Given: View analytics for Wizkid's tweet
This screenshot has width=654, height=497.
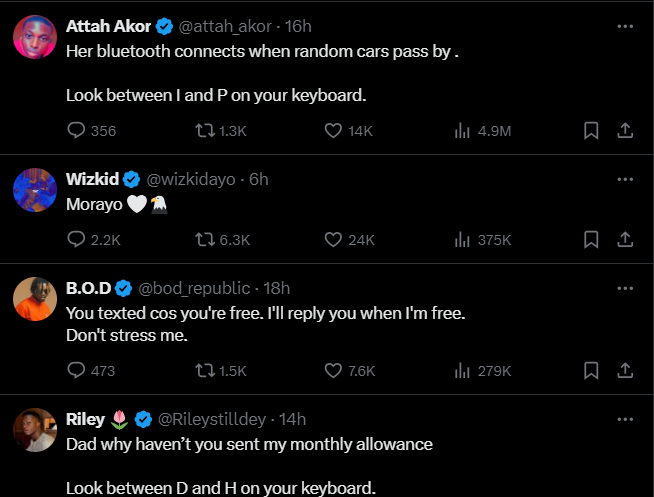Looking at the screenshot, I should tap(462, 239).
